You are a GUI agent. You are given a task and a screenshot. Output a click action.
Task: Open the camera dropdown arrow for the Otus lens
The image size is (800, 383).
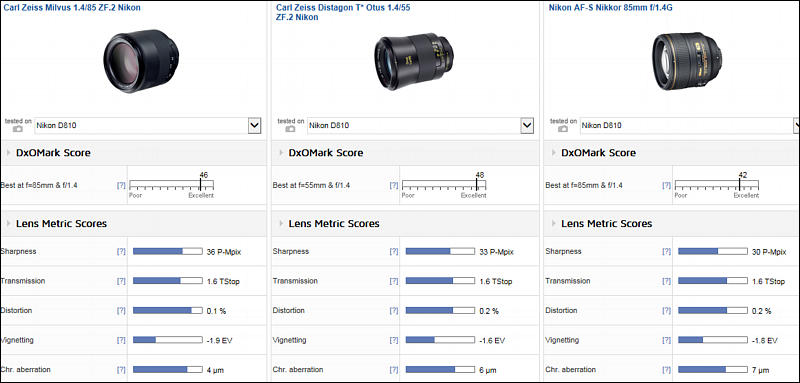(527, 125)
